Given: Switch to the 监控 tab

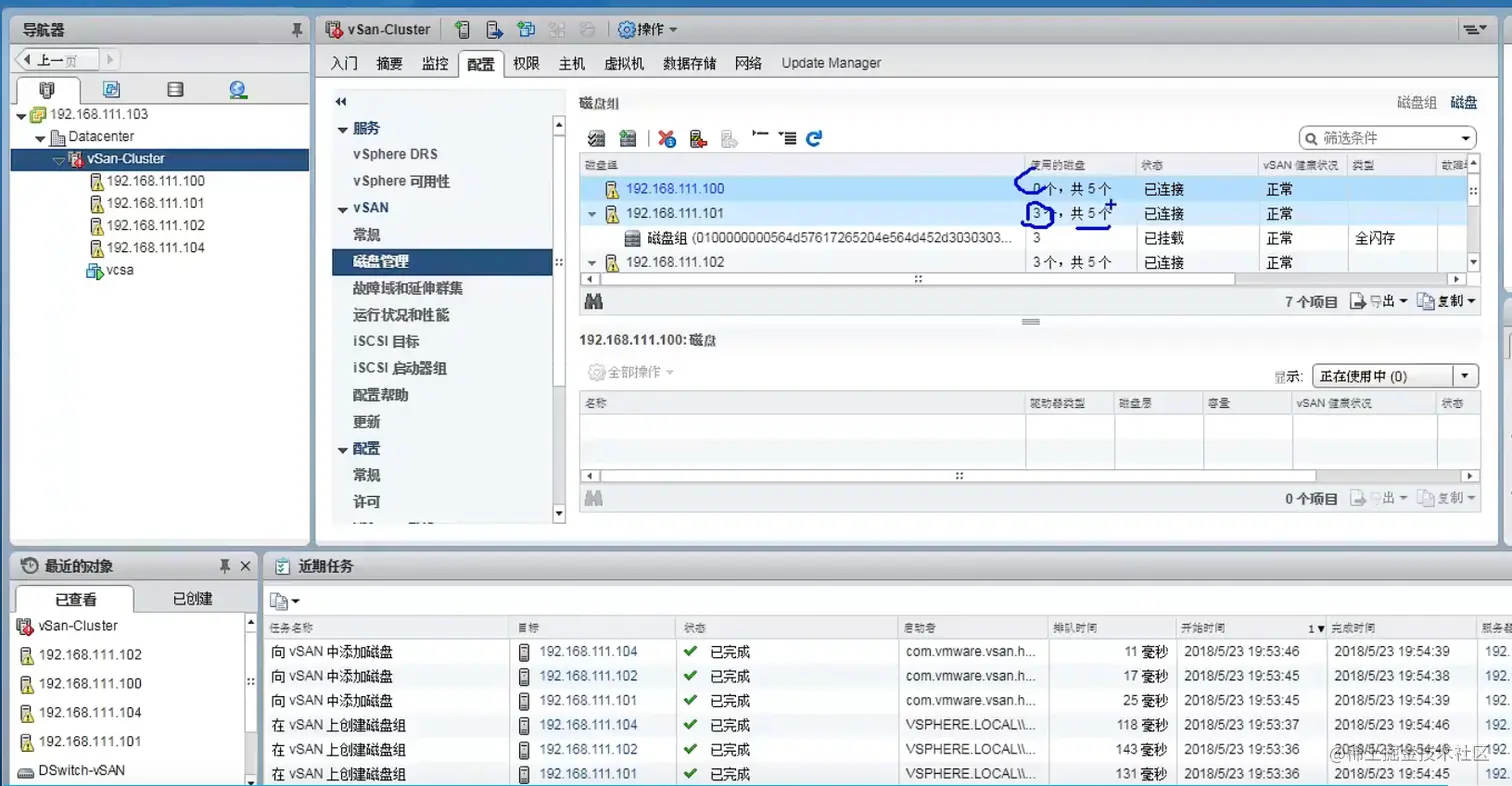Looking at the screenshot, I should (x=435, y=63).
